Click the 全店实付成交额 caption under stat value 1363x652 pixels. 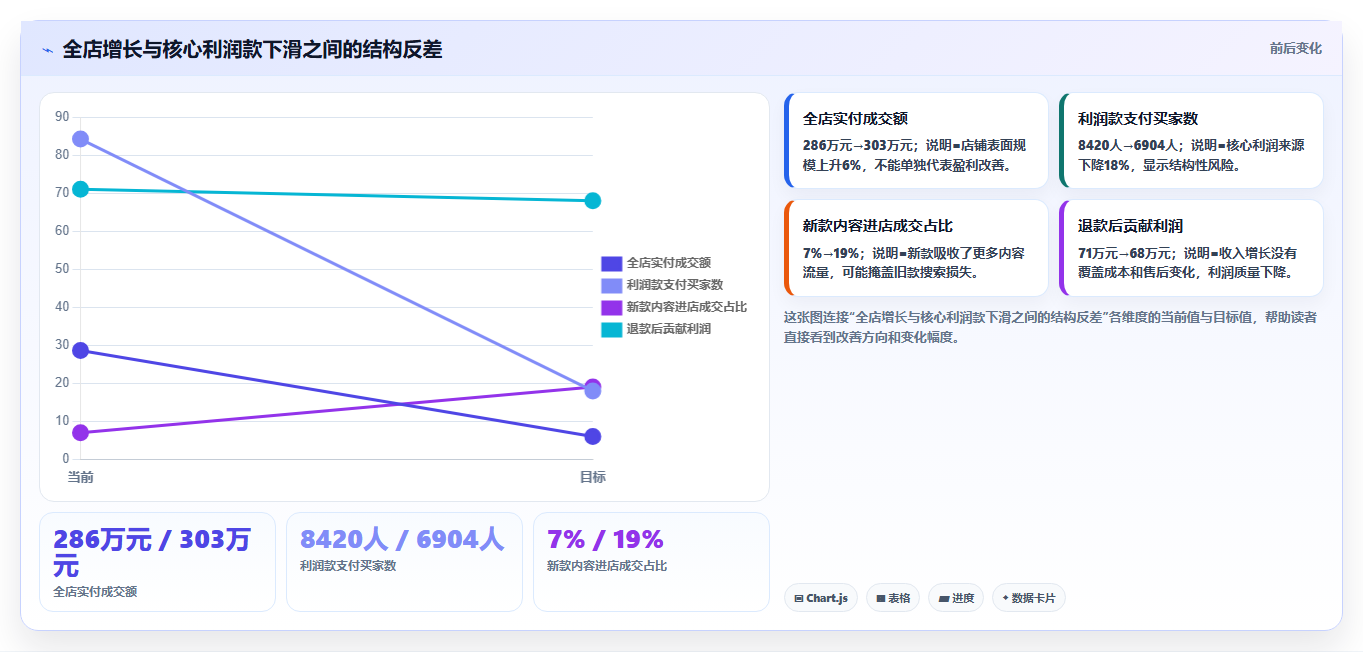tap(95, 592)
